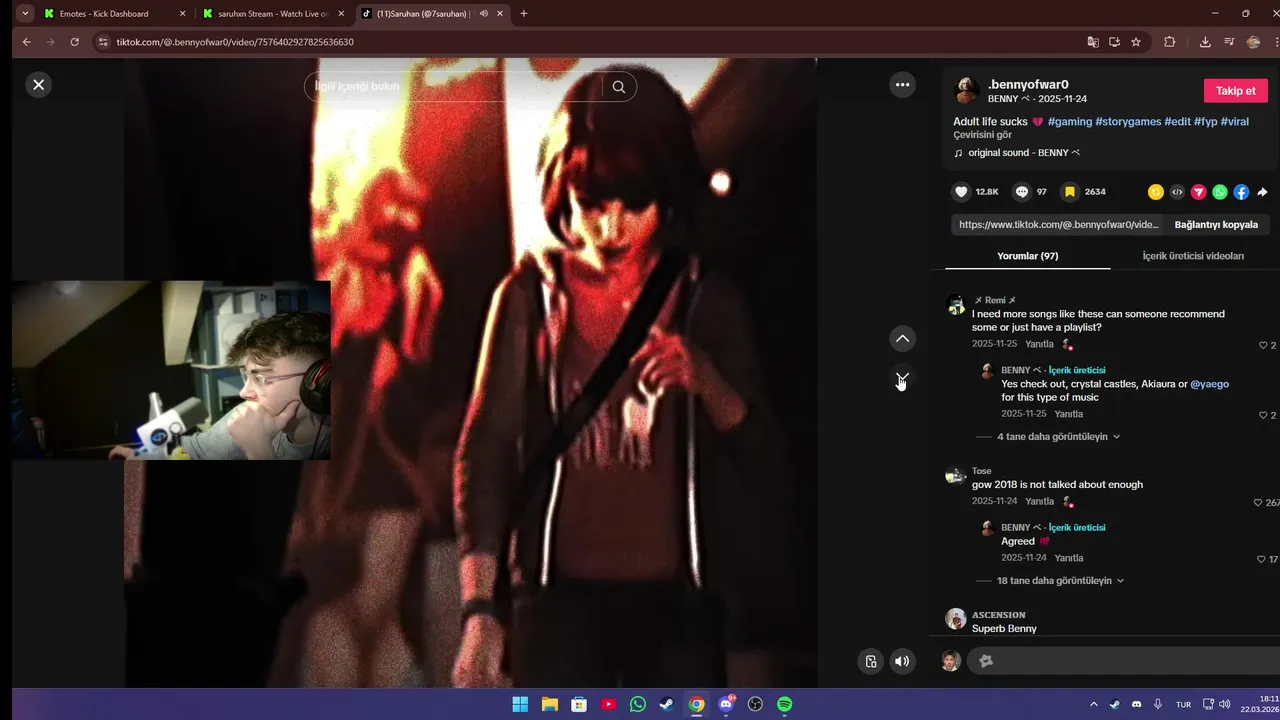Close the video viewer with the X button
The width and height of the screenshot is (1280, 720).
[38, 85]
